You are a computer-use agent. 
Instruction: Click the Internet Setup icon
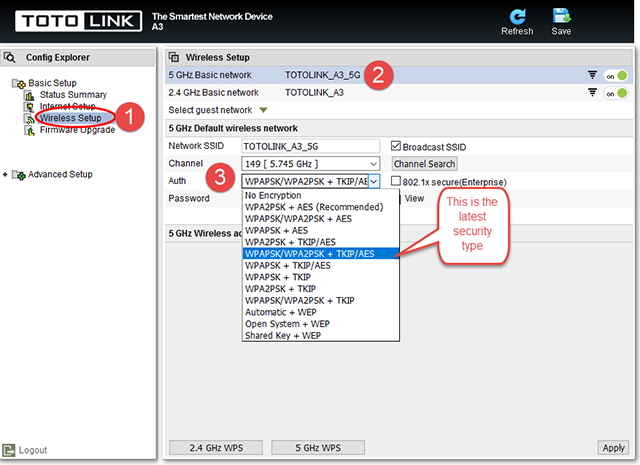[x=29, y=107]
